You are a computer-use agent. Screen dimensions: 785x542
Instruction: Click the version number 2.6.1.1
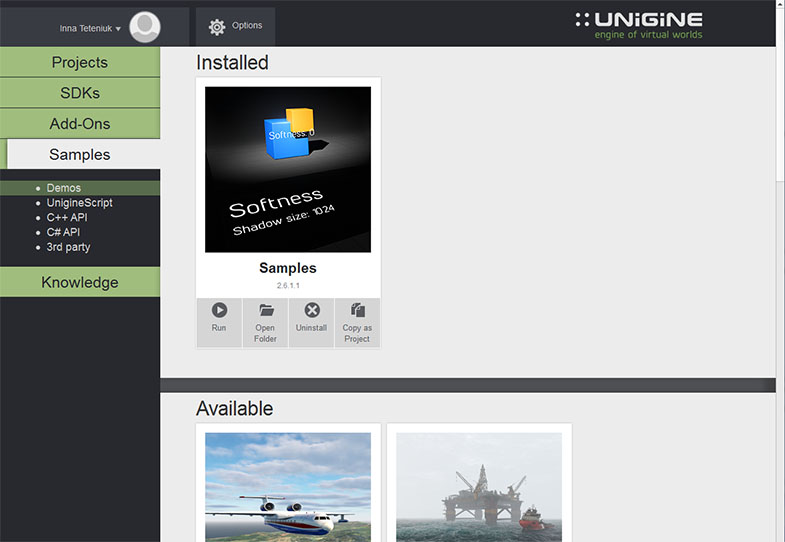[x=288, y=285]
